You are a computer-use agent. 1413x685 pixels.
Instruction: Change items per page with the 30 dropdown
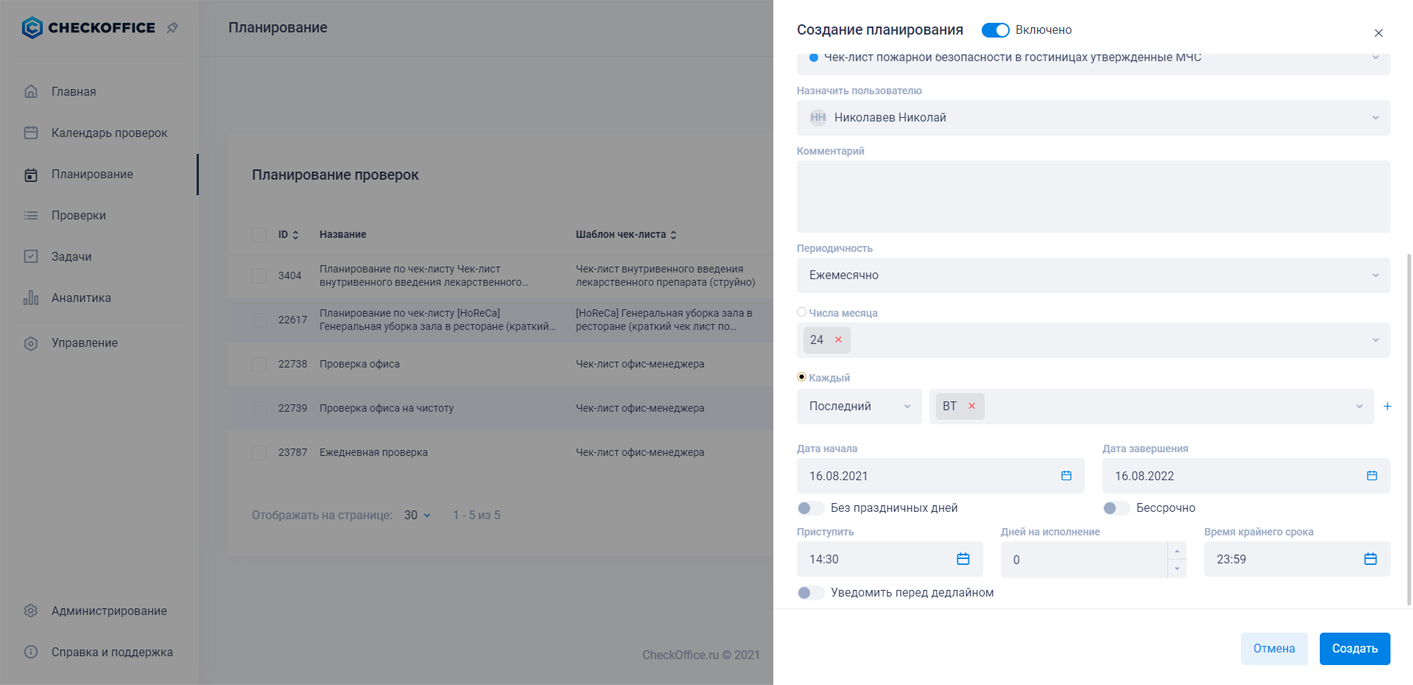(418, 514)
